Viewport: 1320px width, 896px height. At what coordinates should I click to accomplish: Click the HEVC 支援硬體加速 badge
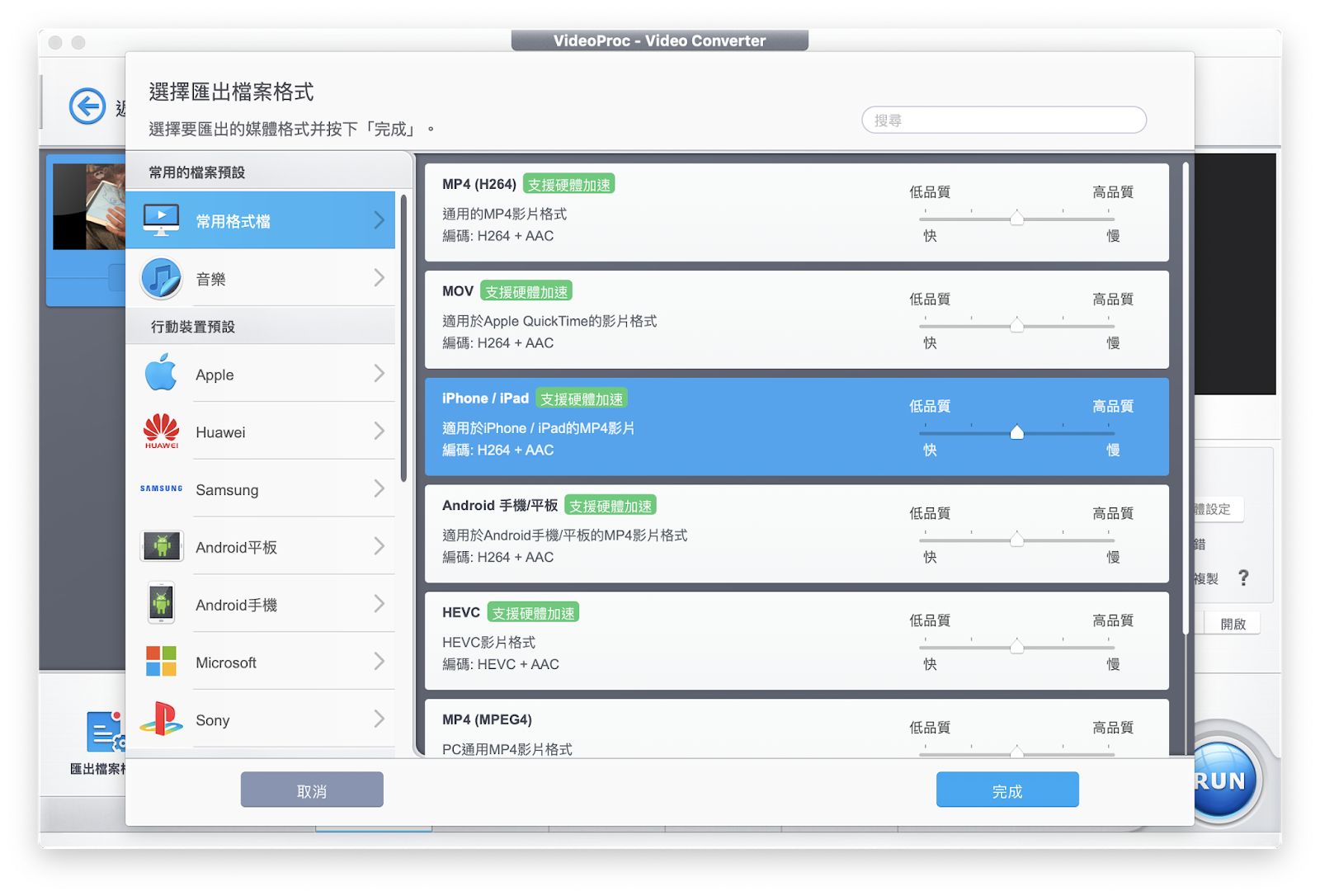[x=533, y=613]
